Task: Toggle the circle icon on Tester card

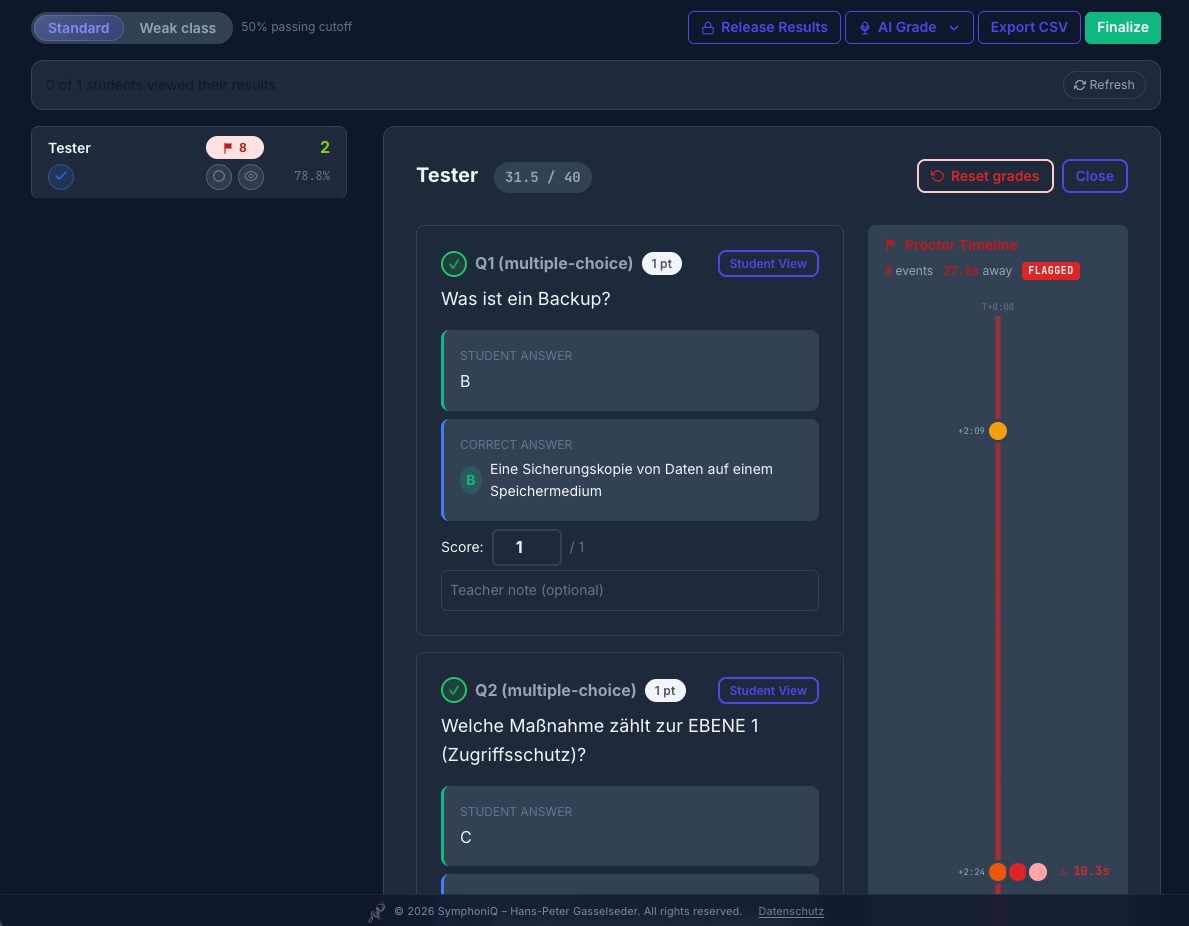Action: 218,176
